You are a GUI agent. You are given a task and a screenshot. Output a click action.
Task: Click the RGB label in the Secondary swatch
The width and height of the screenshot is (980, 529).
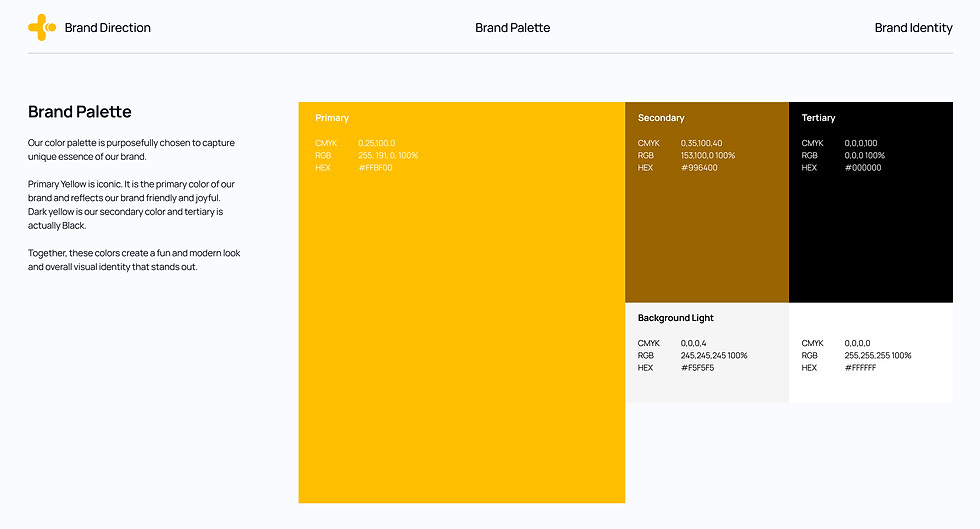tap(646, 155)
